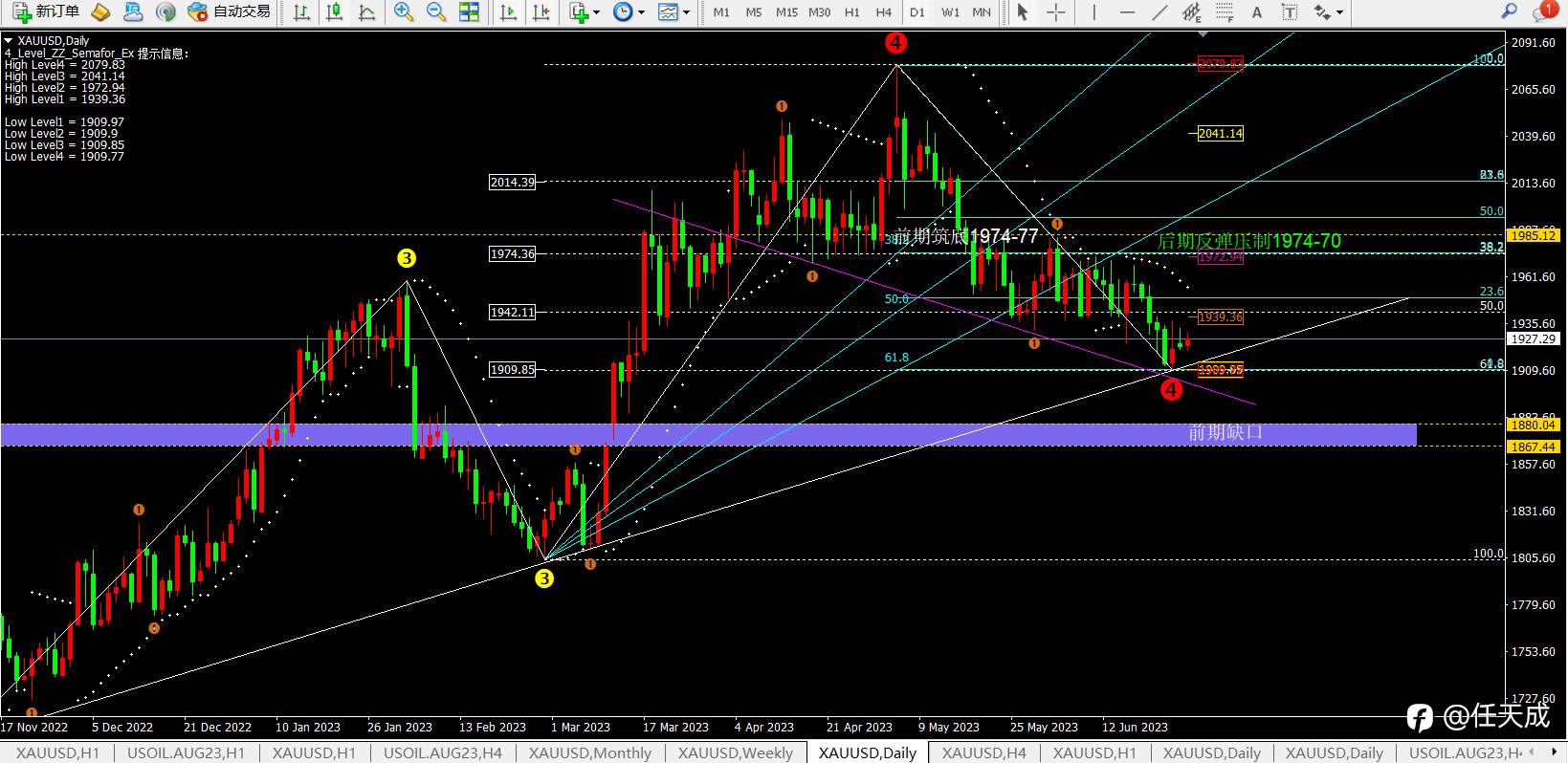
Task: Draw a horizontal line tool
Action: click(x=1127, y=11)
